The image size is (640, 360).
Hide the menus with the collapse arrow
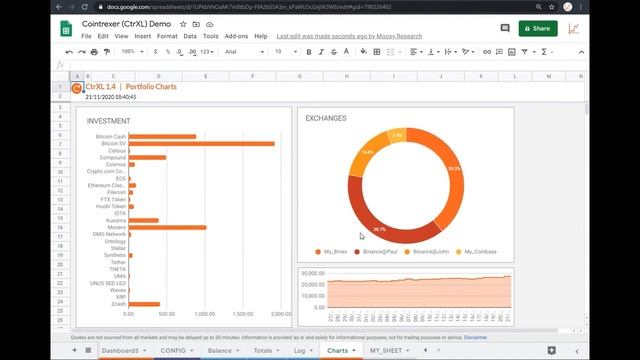(581, 52)
